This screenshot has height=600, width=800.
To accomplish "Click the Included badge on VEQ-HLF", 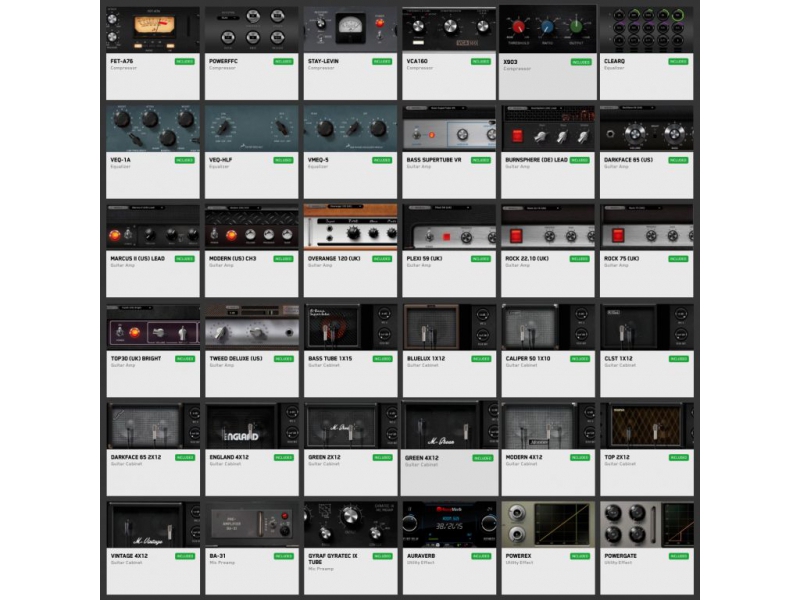I will click(x=283, y=160).
